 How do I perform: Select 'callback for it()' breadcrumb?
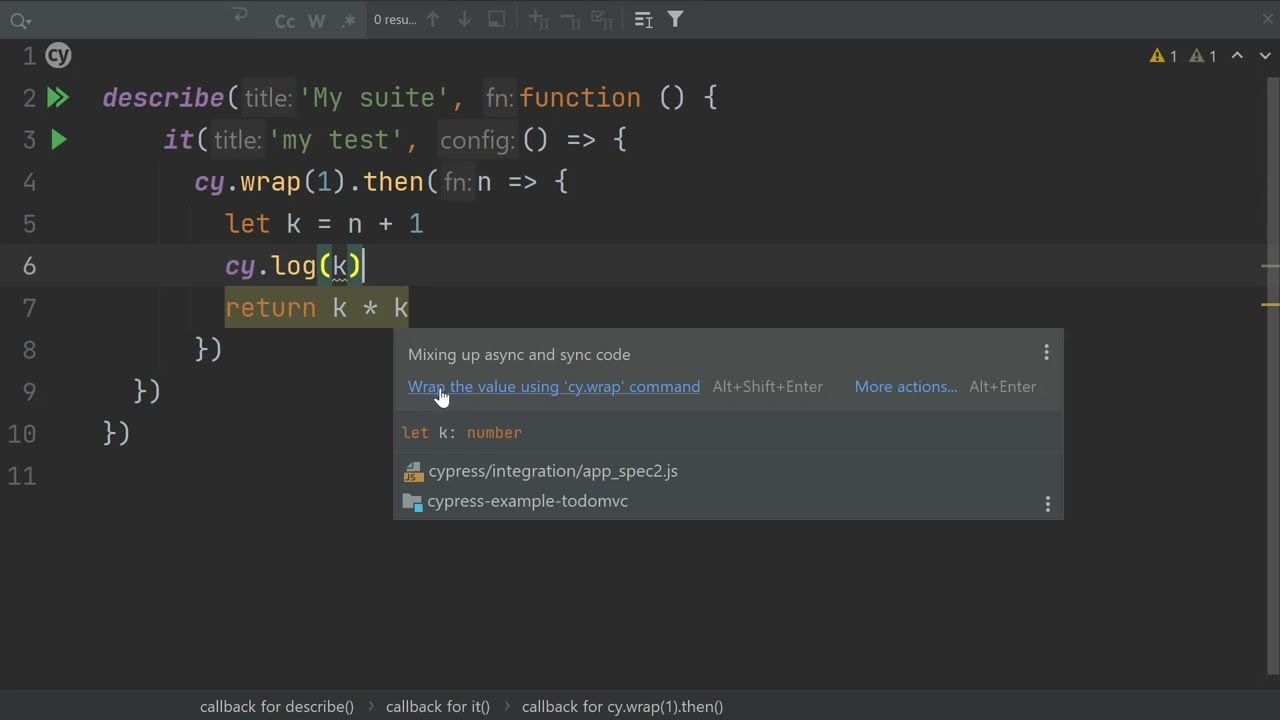(x=438, y=706)
